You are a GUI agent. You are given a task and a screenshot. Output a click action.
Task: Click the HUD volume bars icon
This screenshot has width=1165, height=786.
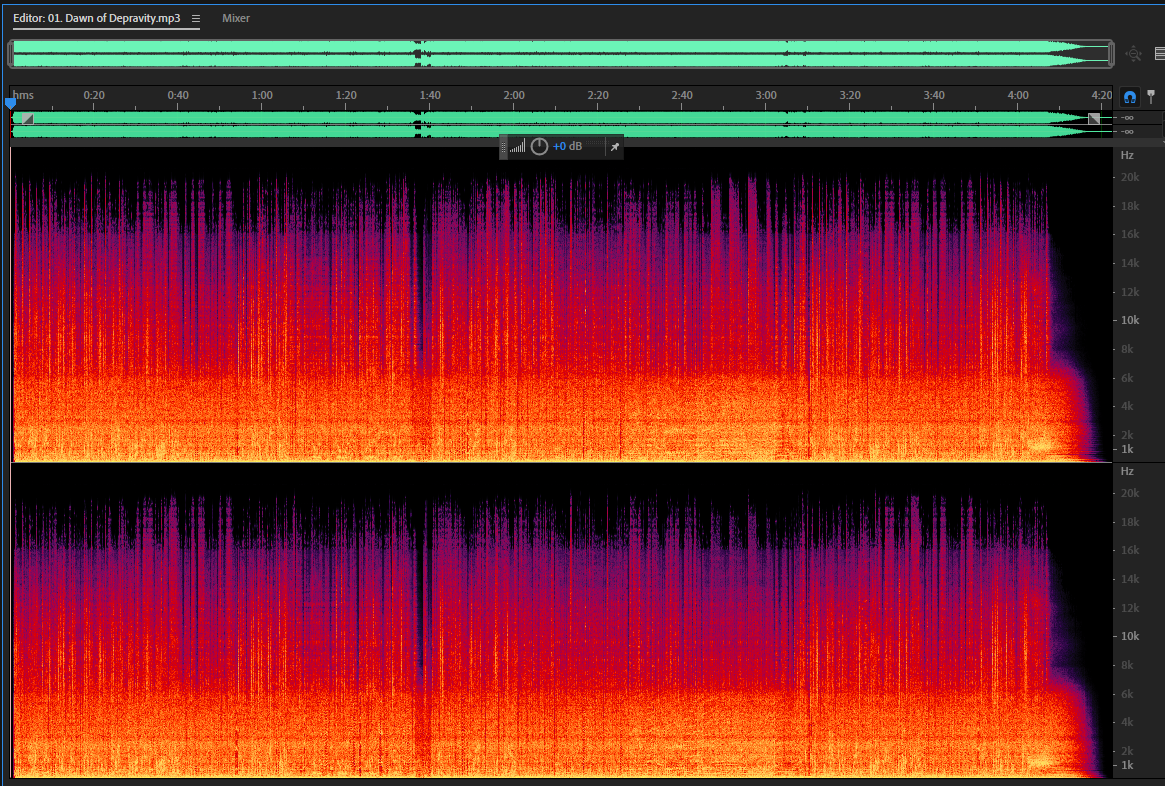coord(517,146)
